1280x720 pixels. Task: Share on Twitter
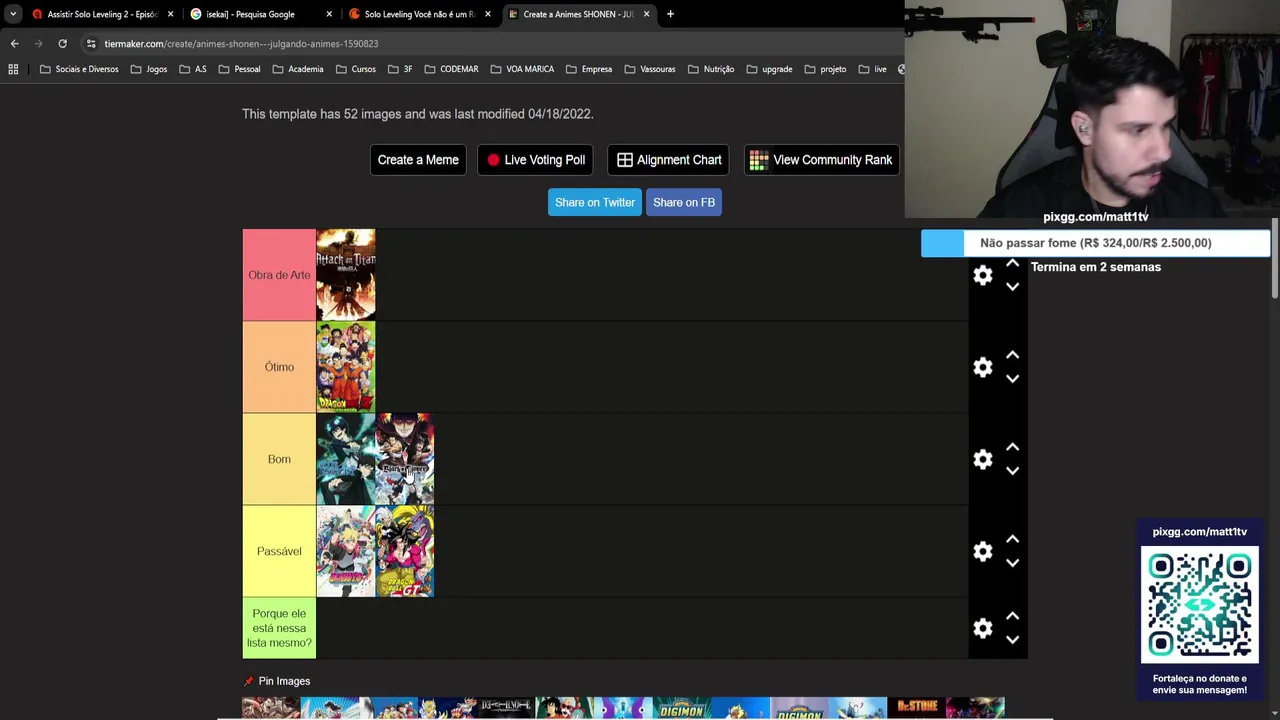coord(595,202)
